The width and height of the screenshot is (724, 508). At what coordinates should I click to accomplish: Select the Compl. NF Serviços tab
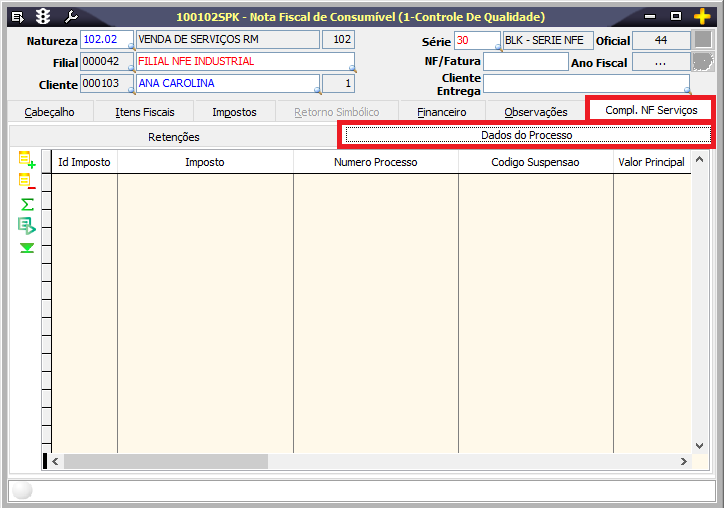coord(651,110)
